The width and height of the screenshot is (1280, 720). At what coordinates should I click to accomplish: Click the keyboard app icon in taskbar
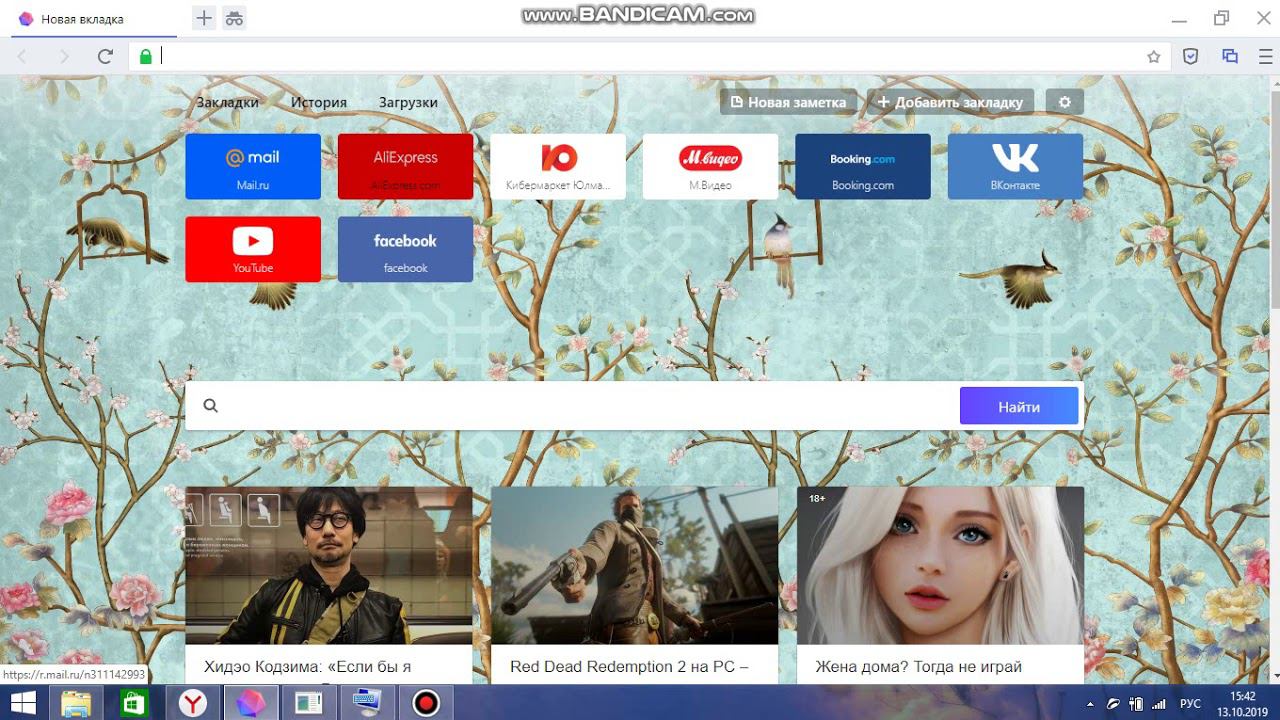coord(368,703)
